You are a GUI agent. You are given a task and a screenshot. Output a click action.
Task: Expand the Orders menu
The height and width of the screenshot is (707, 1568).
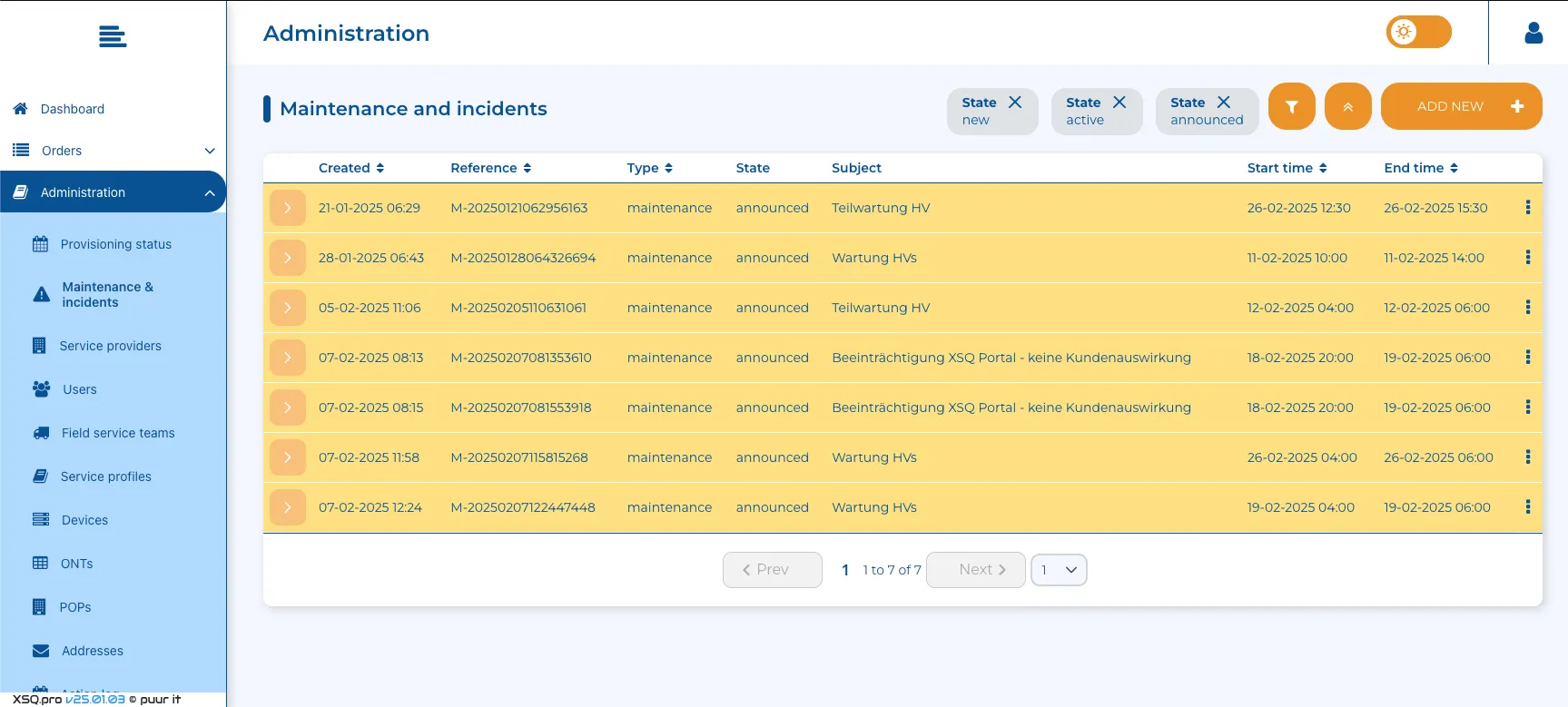[113, 151]
